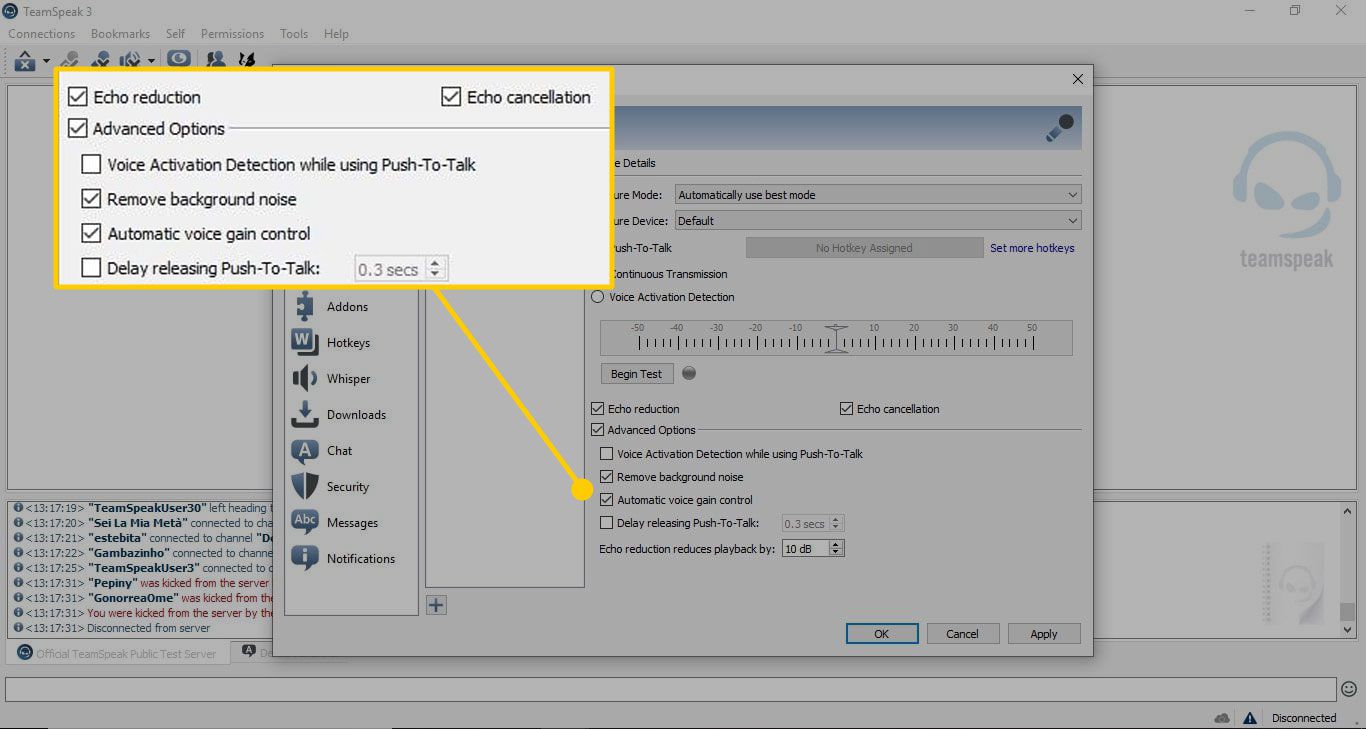The height and width of the screenshot is (729, 1366).
Task: Click the Cancel button
Action: [x=962, y=634]
